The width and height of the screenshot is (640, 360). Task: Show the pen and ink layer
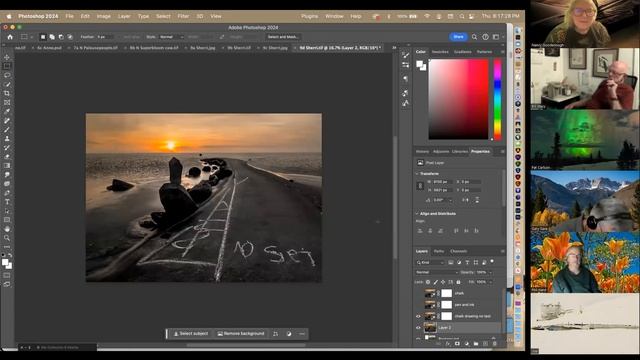[418, 304]
